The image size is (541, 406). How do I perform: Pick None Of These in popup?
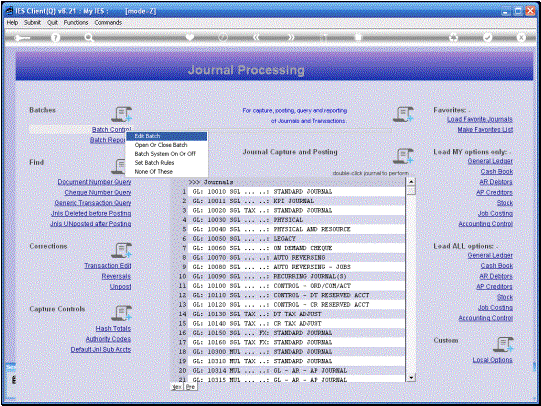[167, 172]
